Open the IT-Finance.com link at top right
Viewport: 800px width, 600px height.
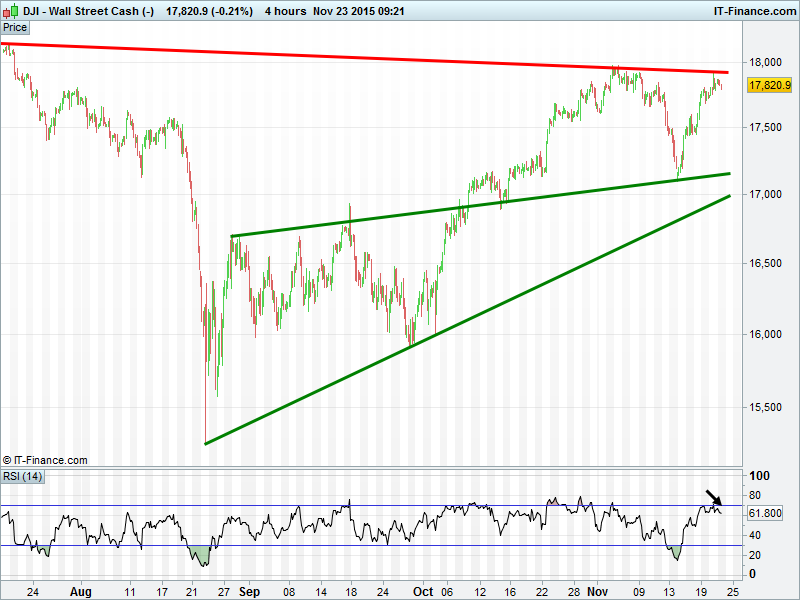pos(755,11)
